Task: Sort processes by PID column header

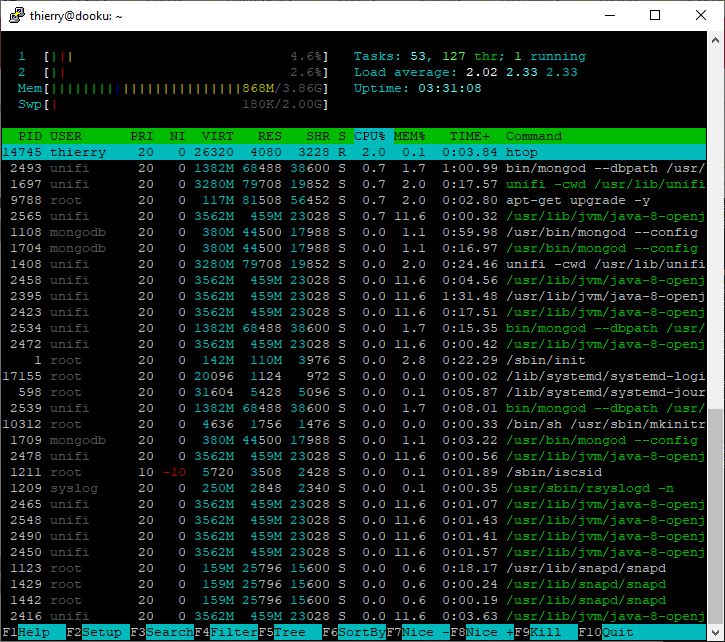Action: pyautogui.click(x=29, y=135)
